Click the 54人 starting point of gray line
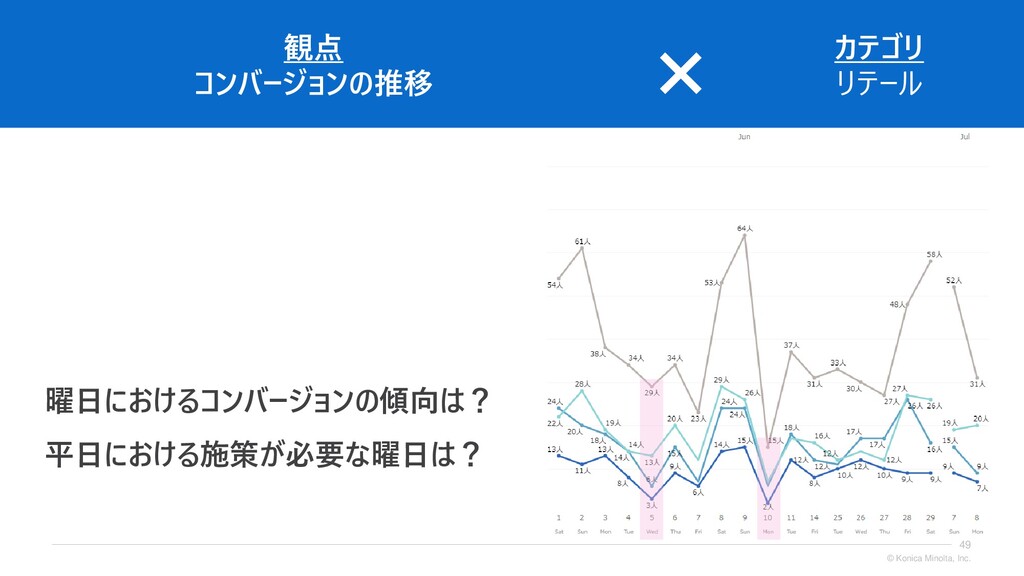 [x=558, y=278]
